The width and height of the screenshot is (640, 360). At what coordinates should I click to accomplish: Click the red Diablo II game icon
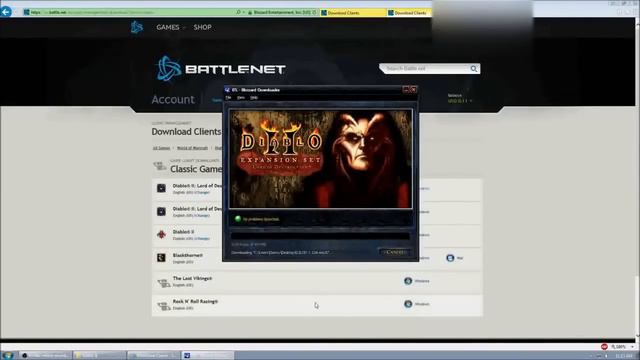(x=161, y=234)
